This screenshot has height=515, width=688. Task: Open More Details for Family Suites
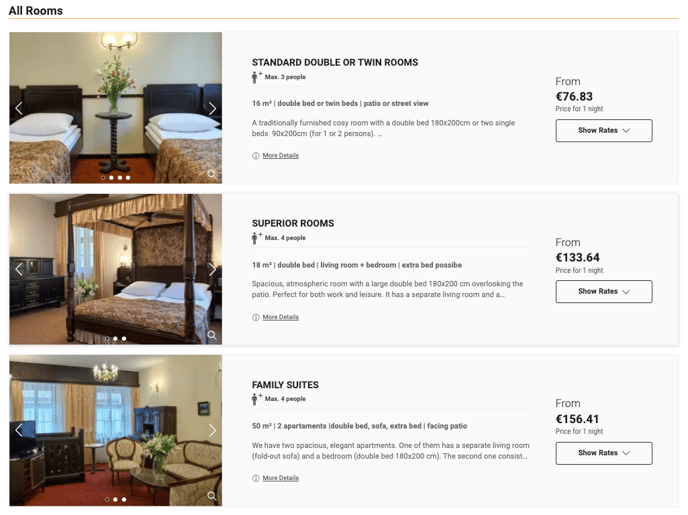click(x=280, y=478)
